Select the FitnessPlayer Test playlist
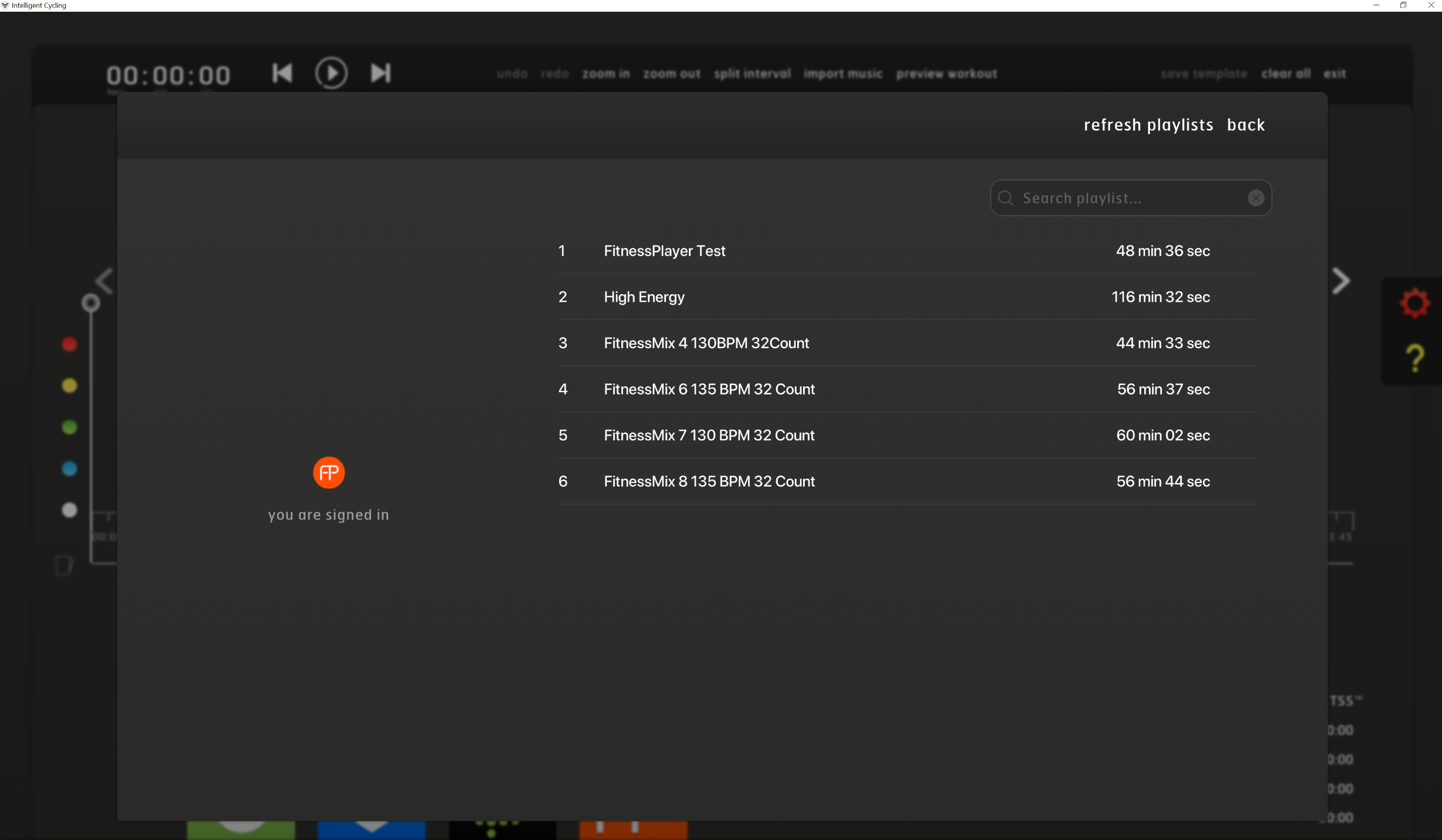 click(x=664, y=251)
